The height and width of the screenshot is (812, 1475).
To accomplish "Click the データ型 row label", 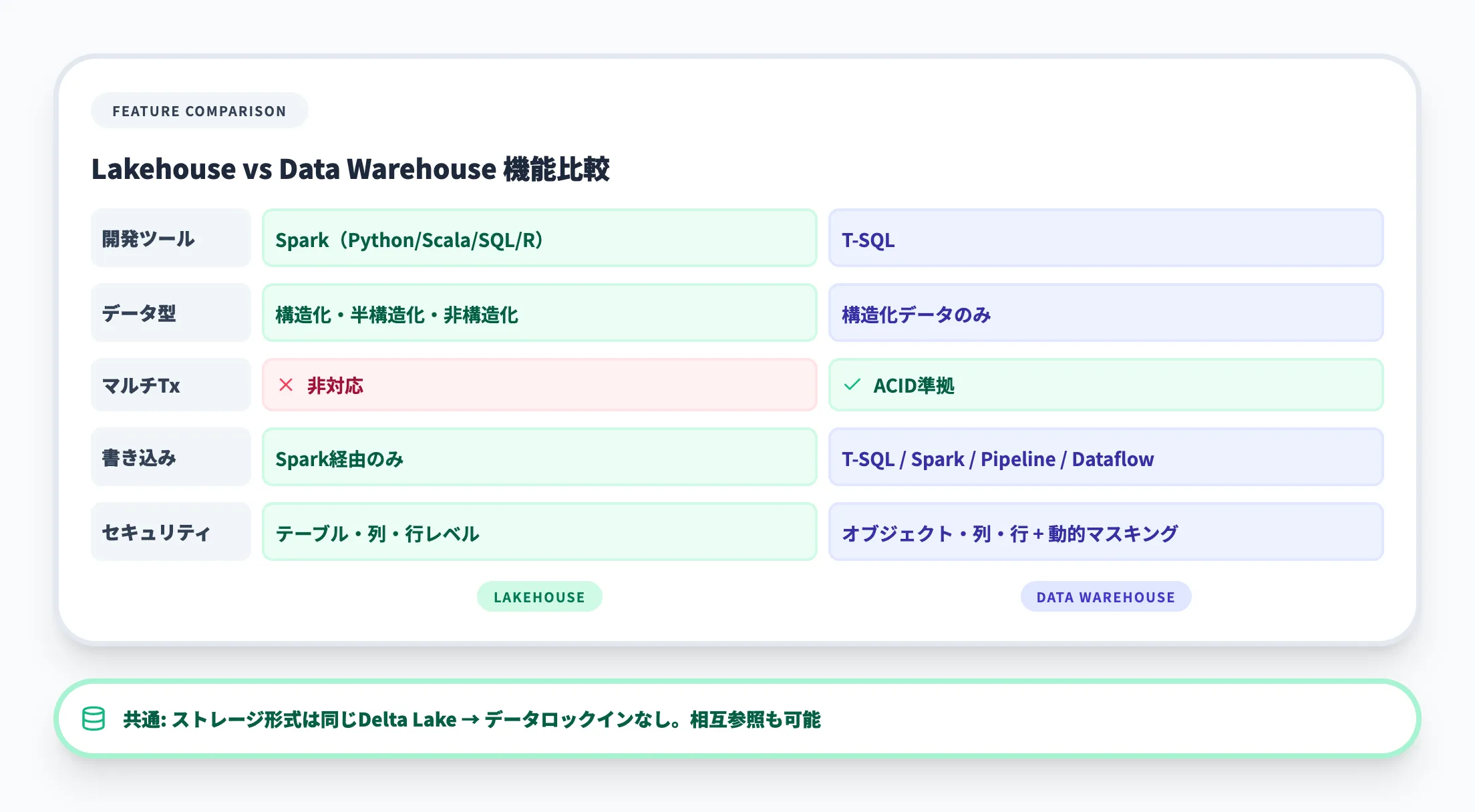I will coord(170,313).
